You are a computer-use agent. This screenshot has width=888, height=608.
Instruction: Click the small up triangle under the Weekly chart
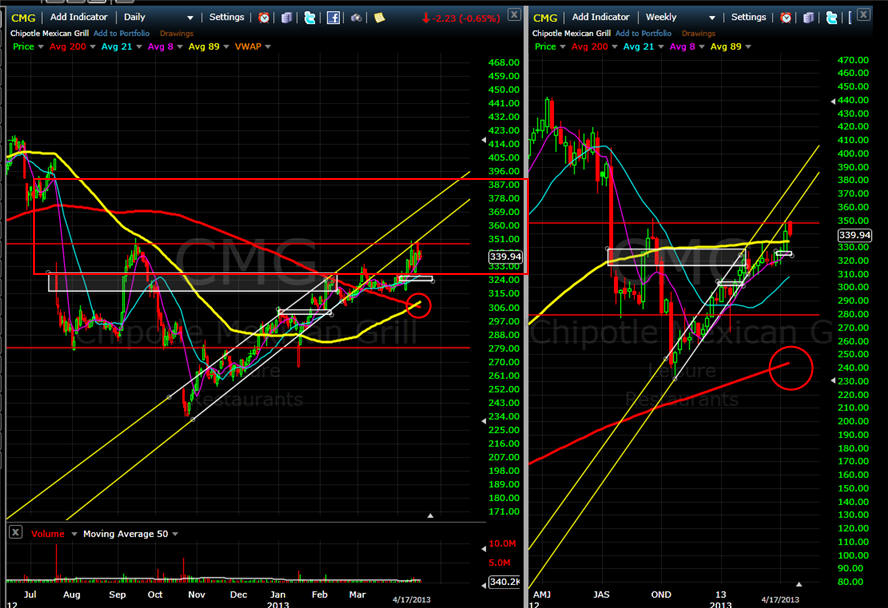[799, 584]
